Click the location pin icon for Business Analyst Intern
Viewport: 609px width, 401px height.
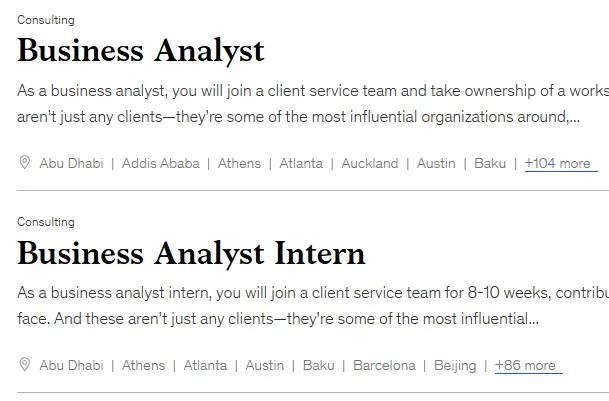[25, 365]
